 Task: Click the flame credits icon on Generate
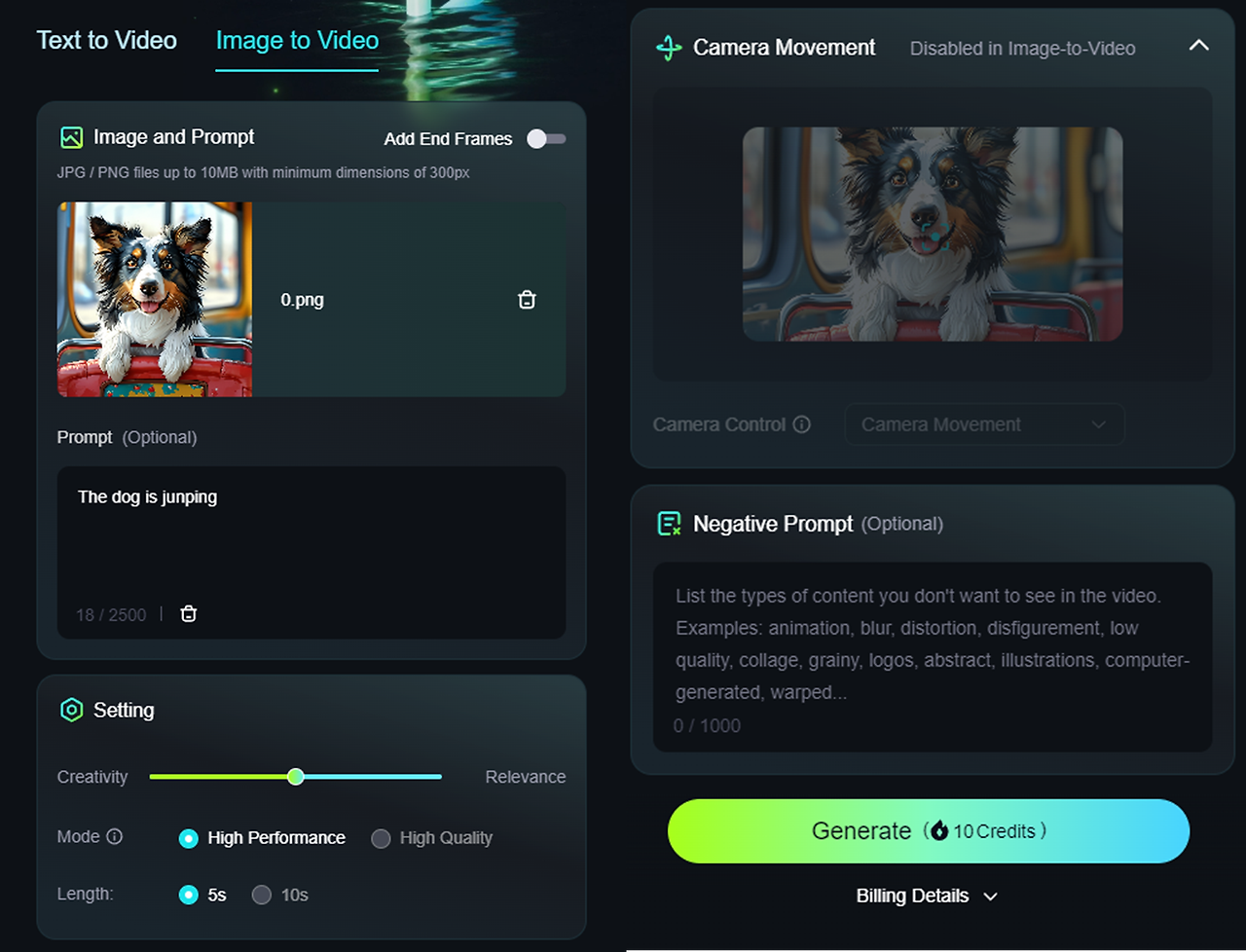tap(938, 831)
